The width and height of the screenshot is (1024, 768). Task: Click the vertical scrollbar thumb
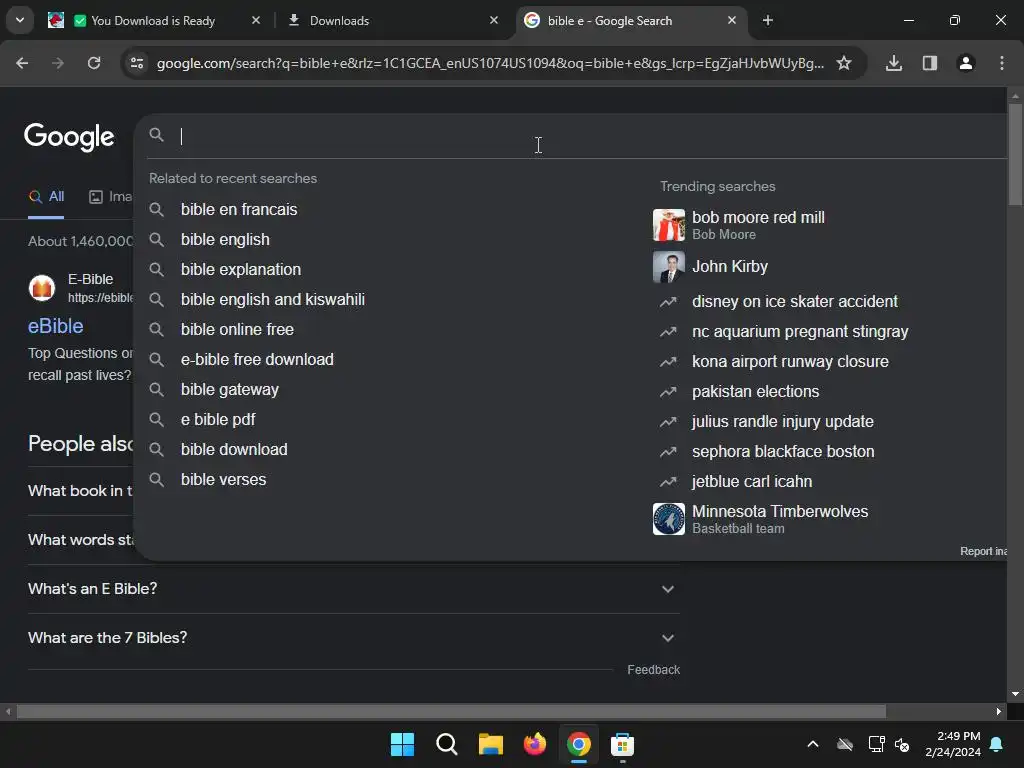1015,155
